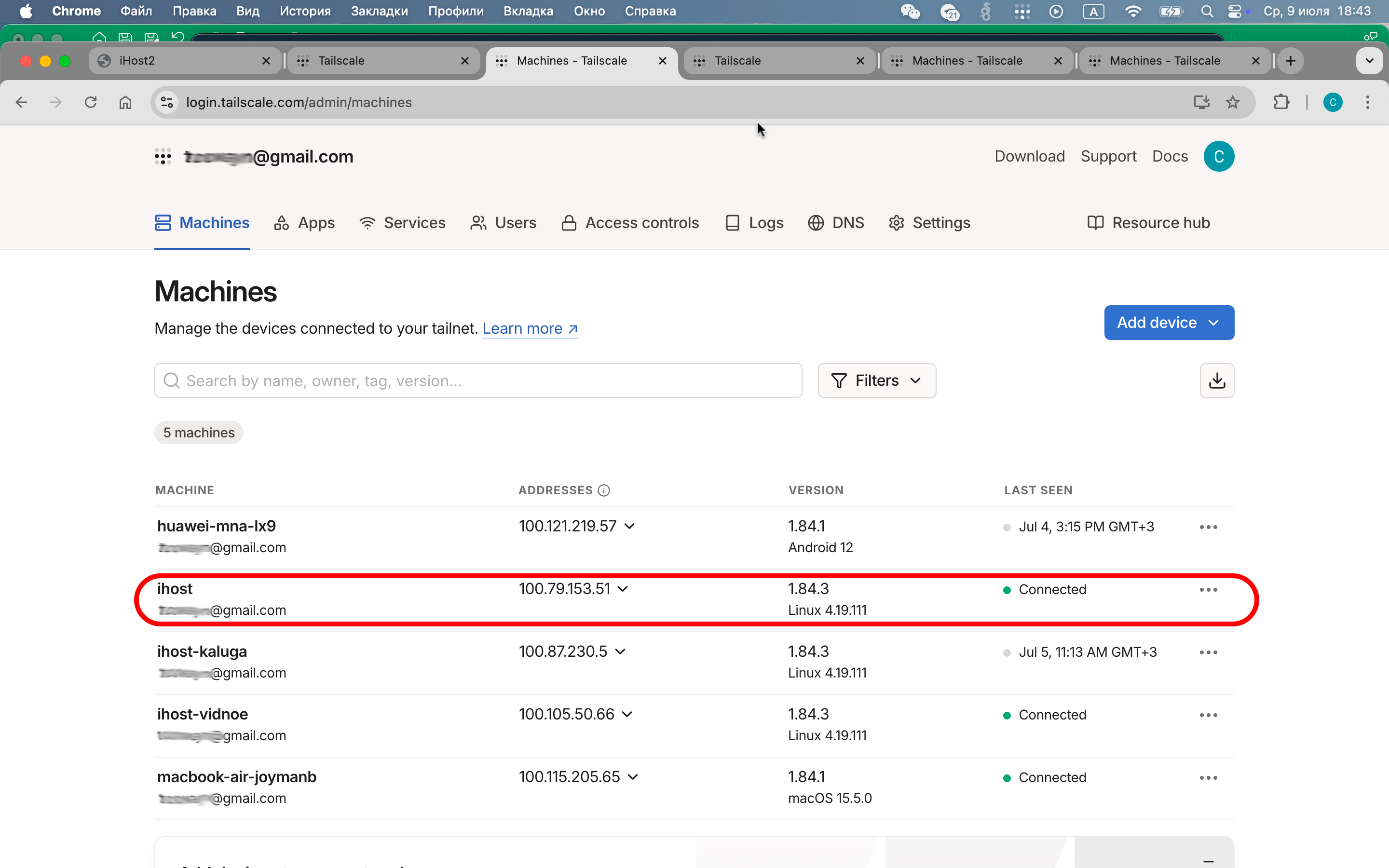Expand addresses for 100.105.50.66

point(627,714)
